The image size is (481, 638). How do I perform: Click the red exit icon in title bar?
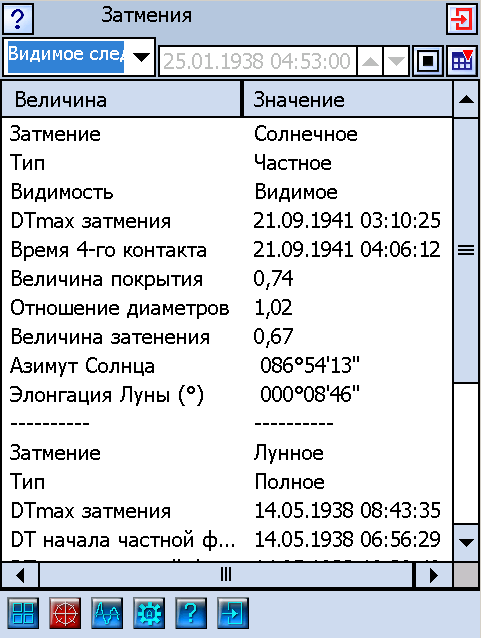[x=462, y=18]
